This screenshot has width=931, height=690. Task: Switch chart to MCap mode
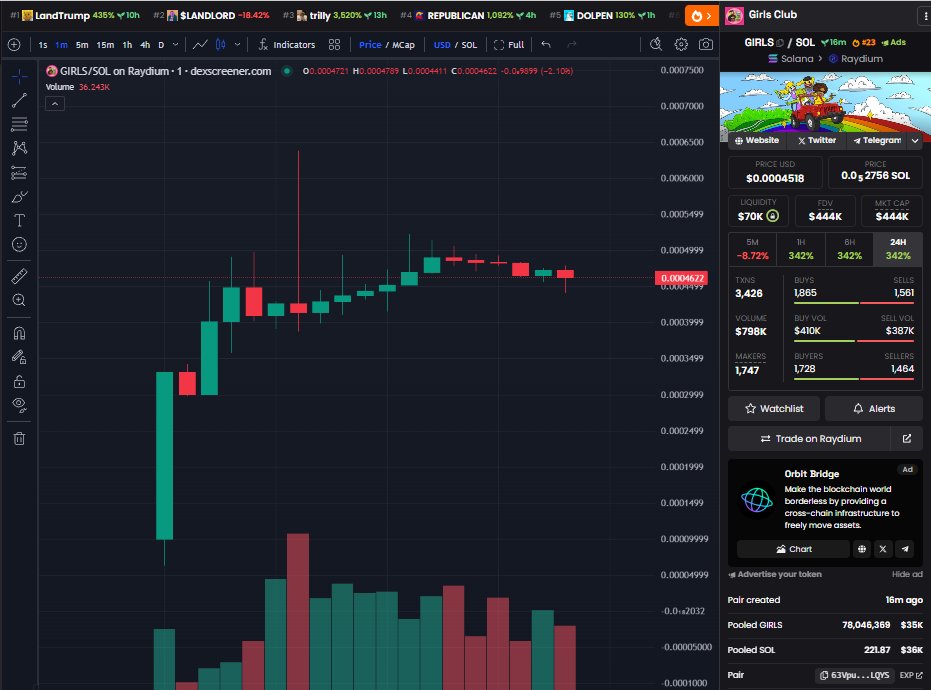(403, 45)
